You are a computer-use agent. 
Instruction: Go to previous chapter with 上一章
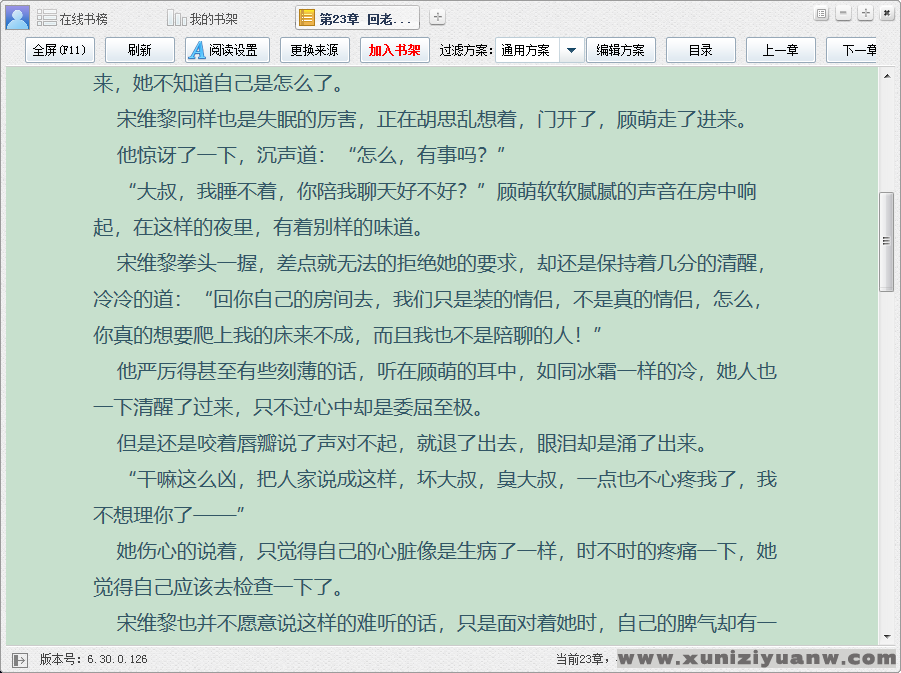[x=780, y=50]
